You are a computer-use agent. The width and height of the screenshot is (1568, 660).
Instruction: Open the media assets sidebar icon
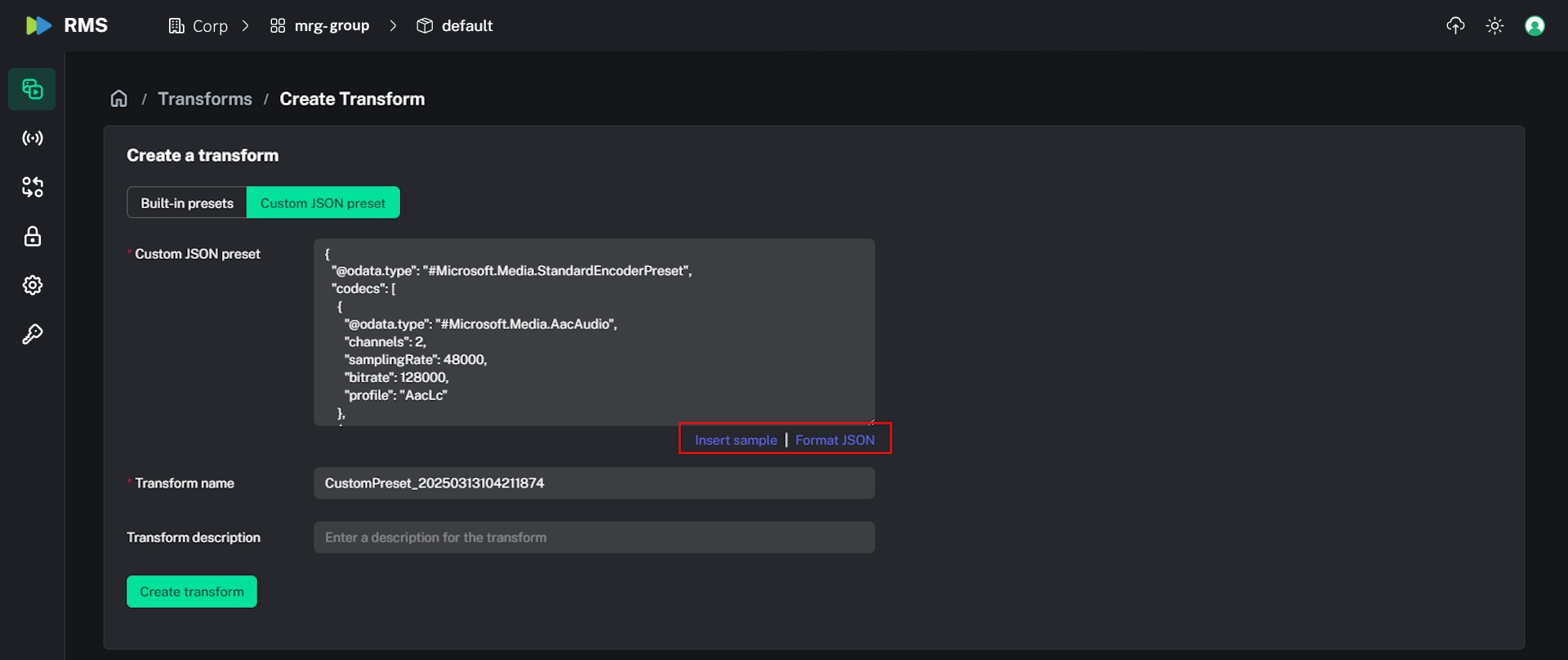pos(32,89)
